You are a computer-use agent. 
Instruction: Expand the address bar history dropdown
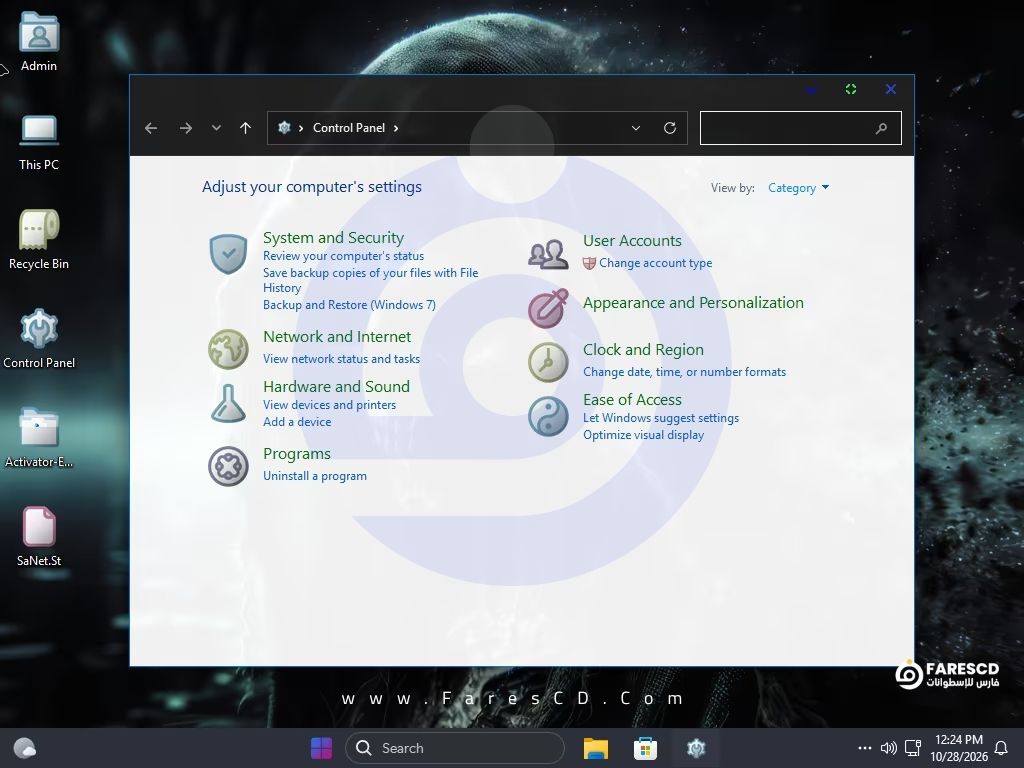click(x=635, y=128)
